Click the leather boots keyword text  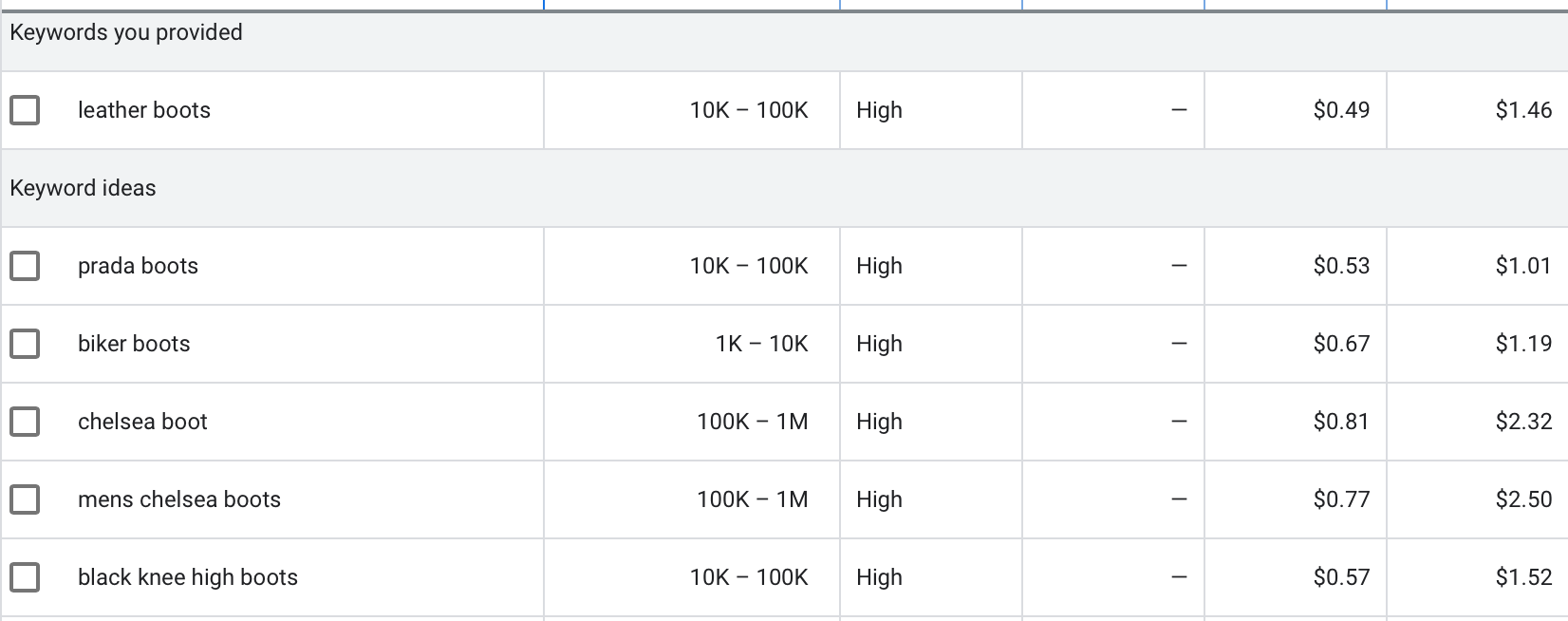144,110
